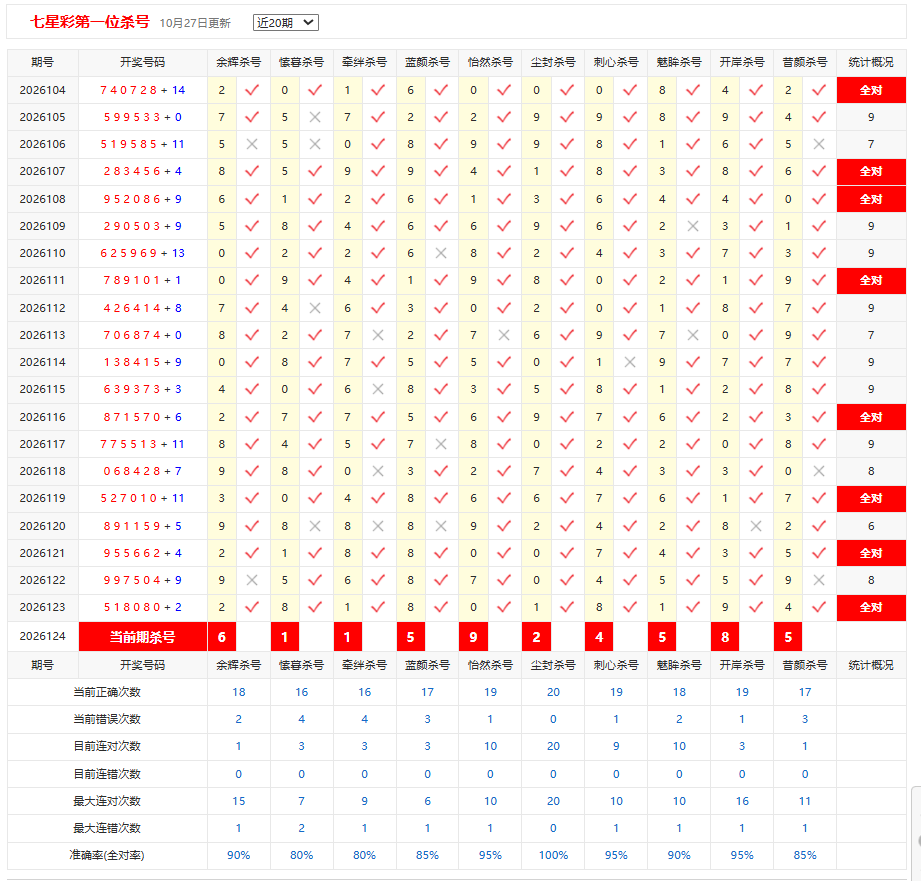
Task: Click period number 2026113
Action: pyautogui.click(x=42, y=335)
